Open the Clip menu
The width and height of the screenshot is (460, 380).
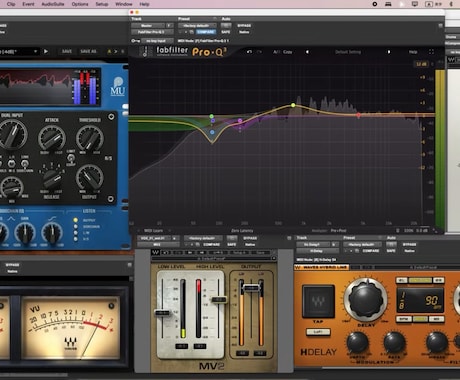(11, 4)
